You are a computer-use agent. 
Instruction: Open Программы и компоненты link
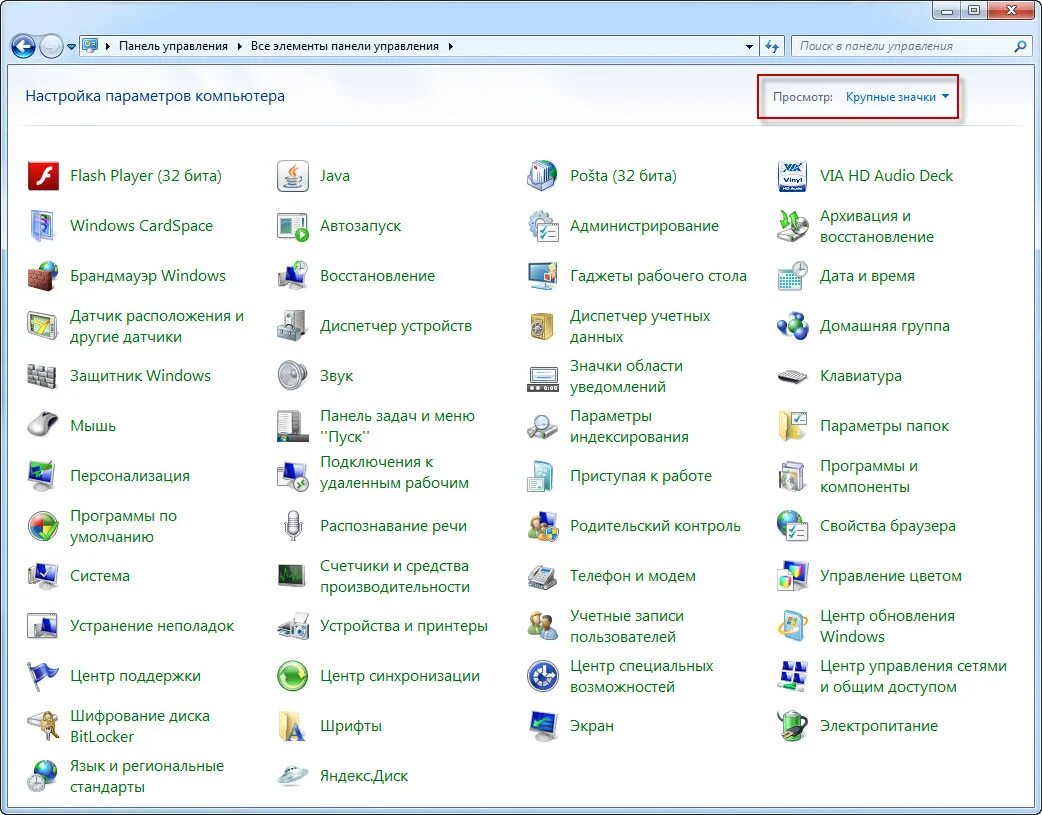click(869, 476)
